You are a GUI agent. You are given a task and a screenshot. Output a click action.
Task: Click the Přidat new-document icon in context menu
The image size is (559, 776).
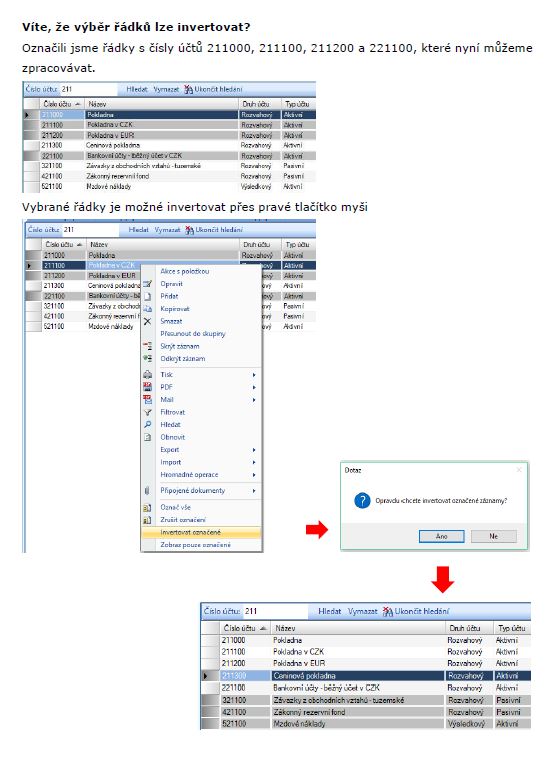147,296
